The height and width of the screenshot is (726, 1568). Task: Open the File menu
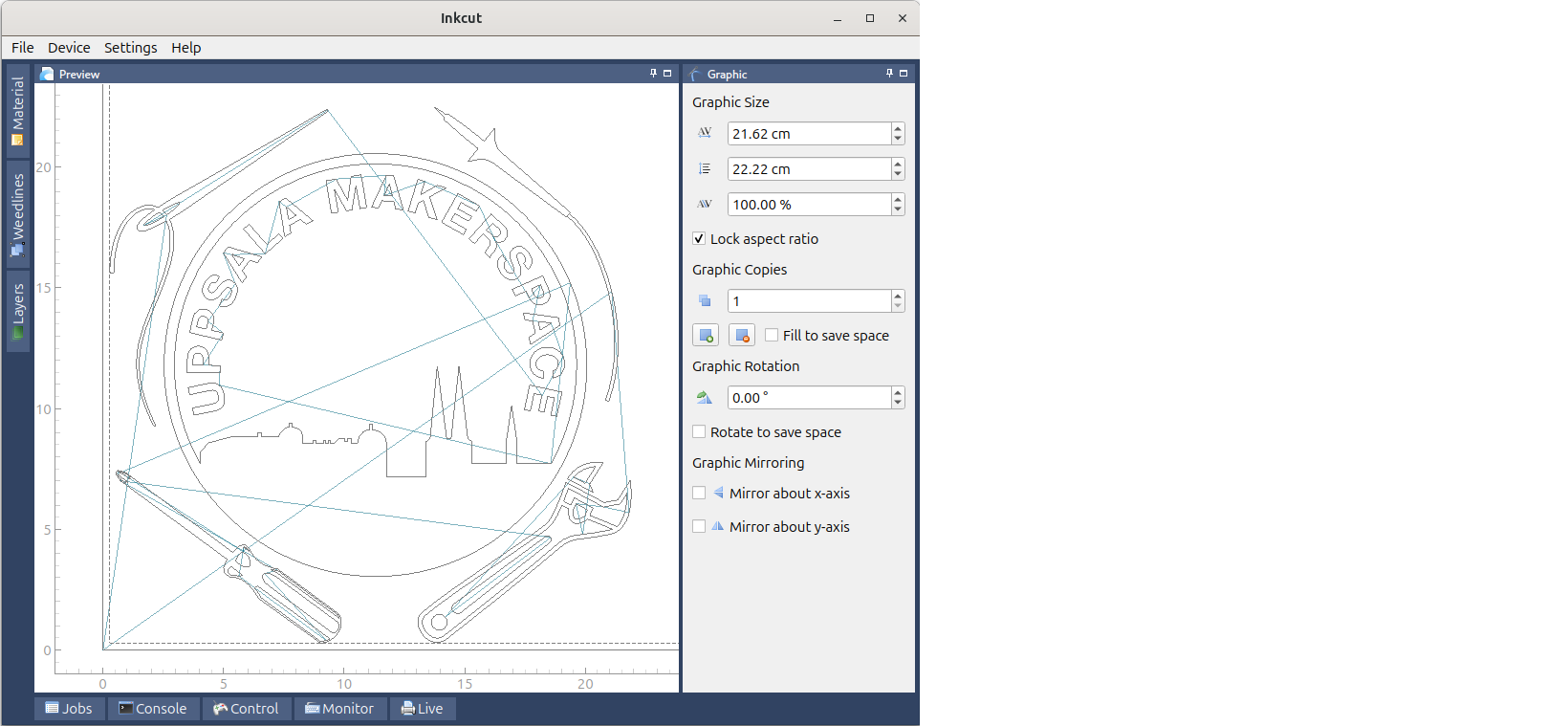[23, 48]
